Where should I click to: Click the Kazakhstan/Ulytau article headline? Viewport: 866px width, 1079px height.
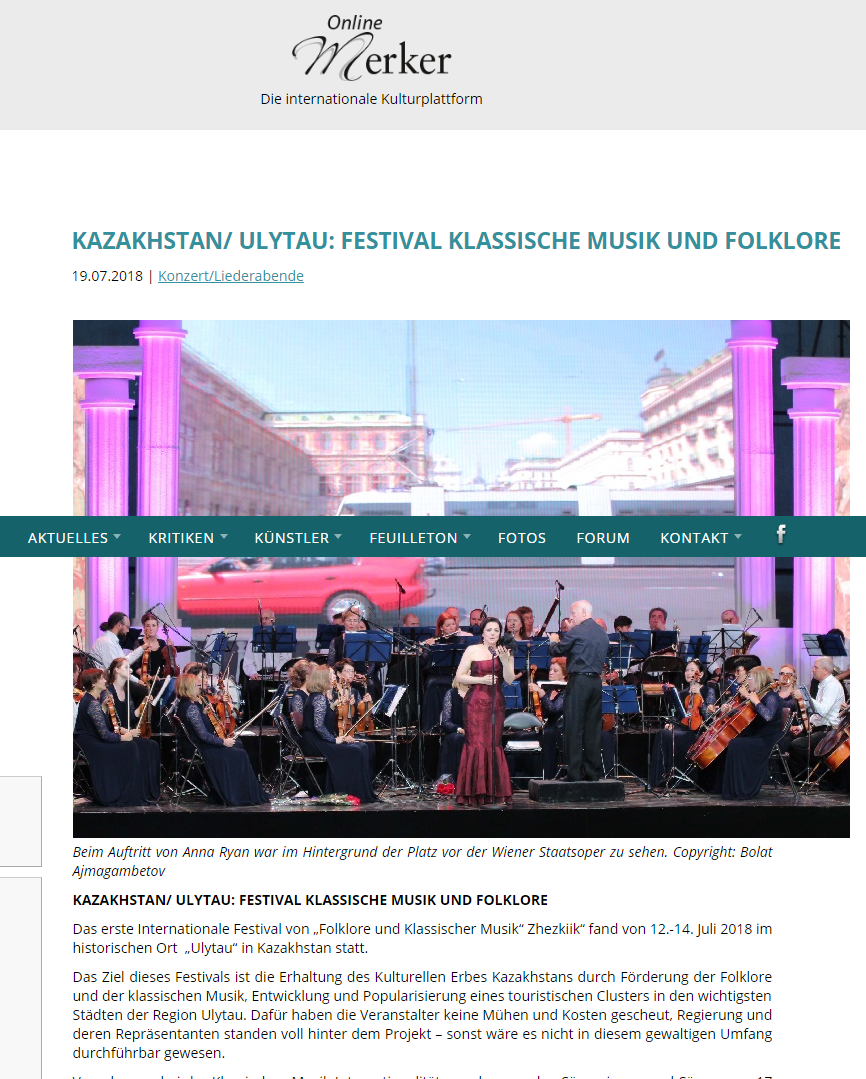[456, 241]
